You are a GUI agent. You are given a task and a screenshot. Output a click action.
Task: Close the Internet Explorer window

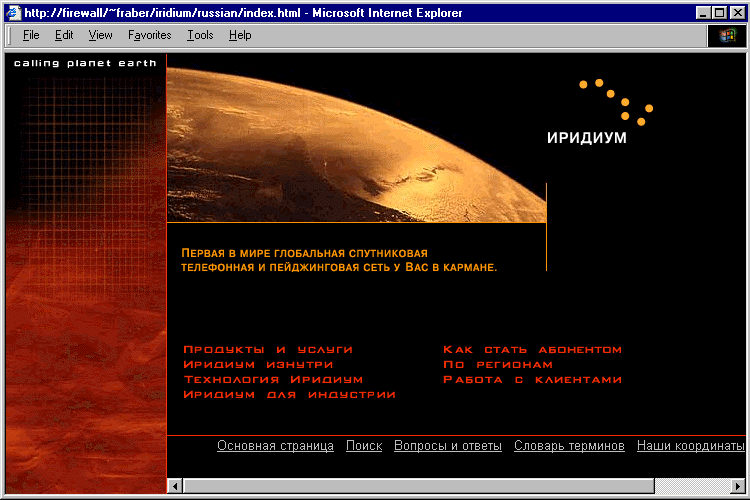(738, 13)
